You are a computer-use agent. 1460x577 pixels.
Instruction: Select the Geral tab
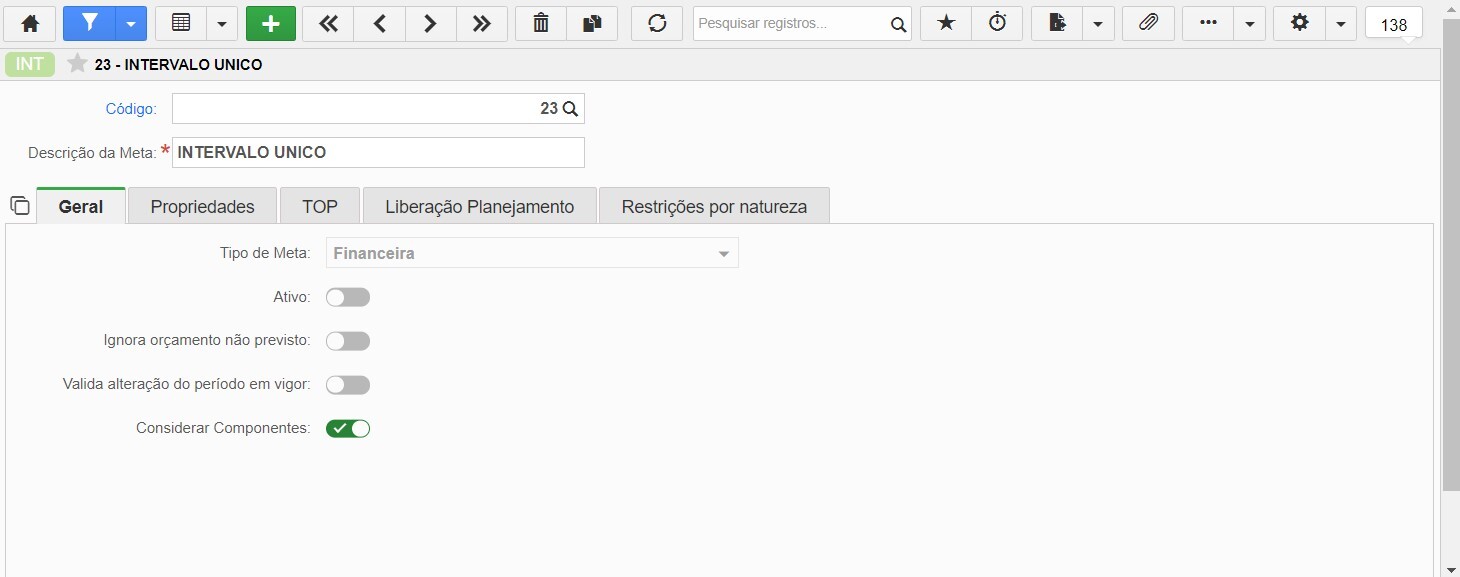pyautogui.click(x=81, y=206)
